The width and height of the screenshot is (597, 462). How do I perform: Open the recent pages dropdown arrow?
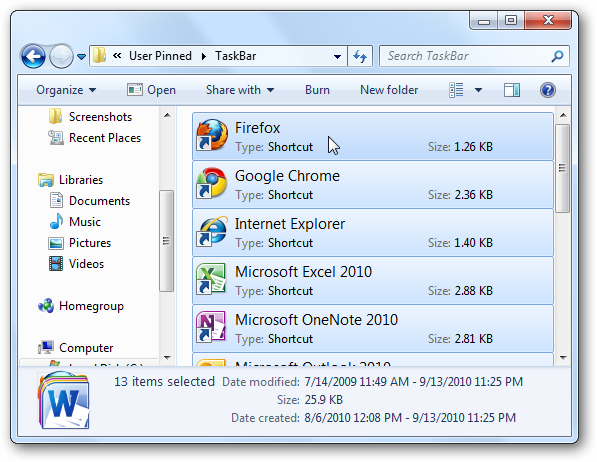coord(81,57)
